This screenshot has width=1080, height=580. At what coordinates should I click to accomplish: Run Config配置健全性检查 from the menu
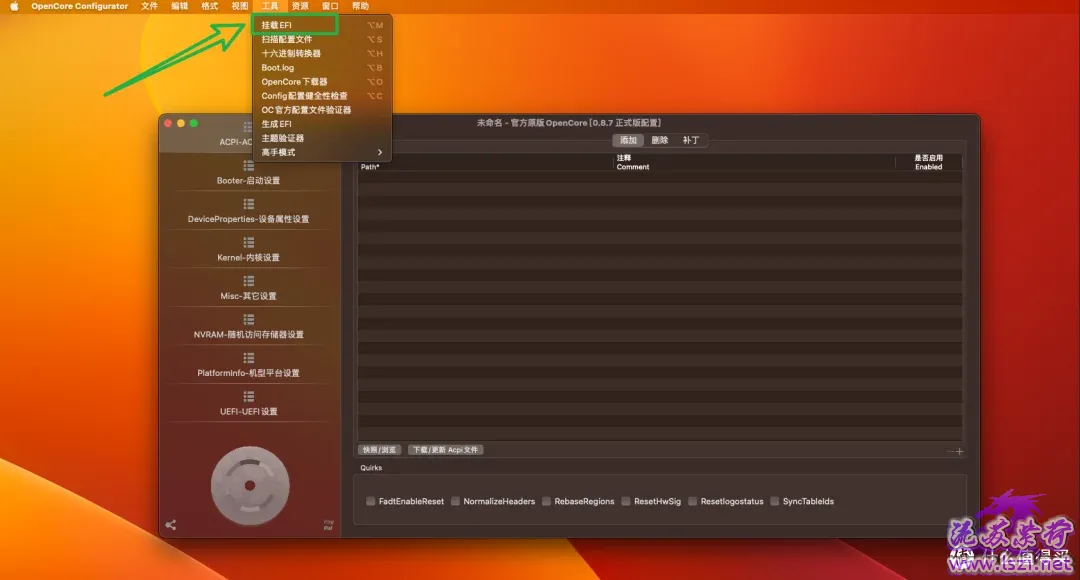(x=322, y=96)
